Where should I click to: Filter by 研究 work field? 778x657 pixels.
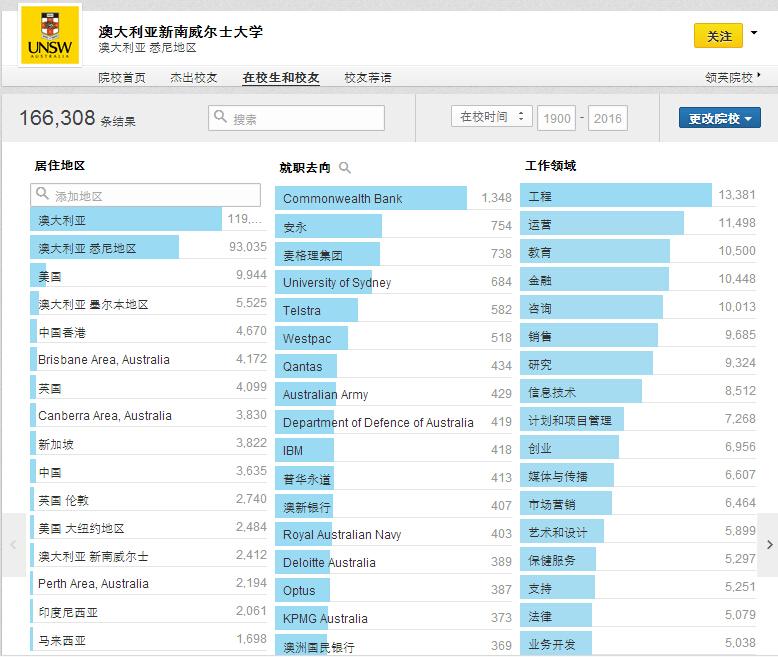[638, 364]
